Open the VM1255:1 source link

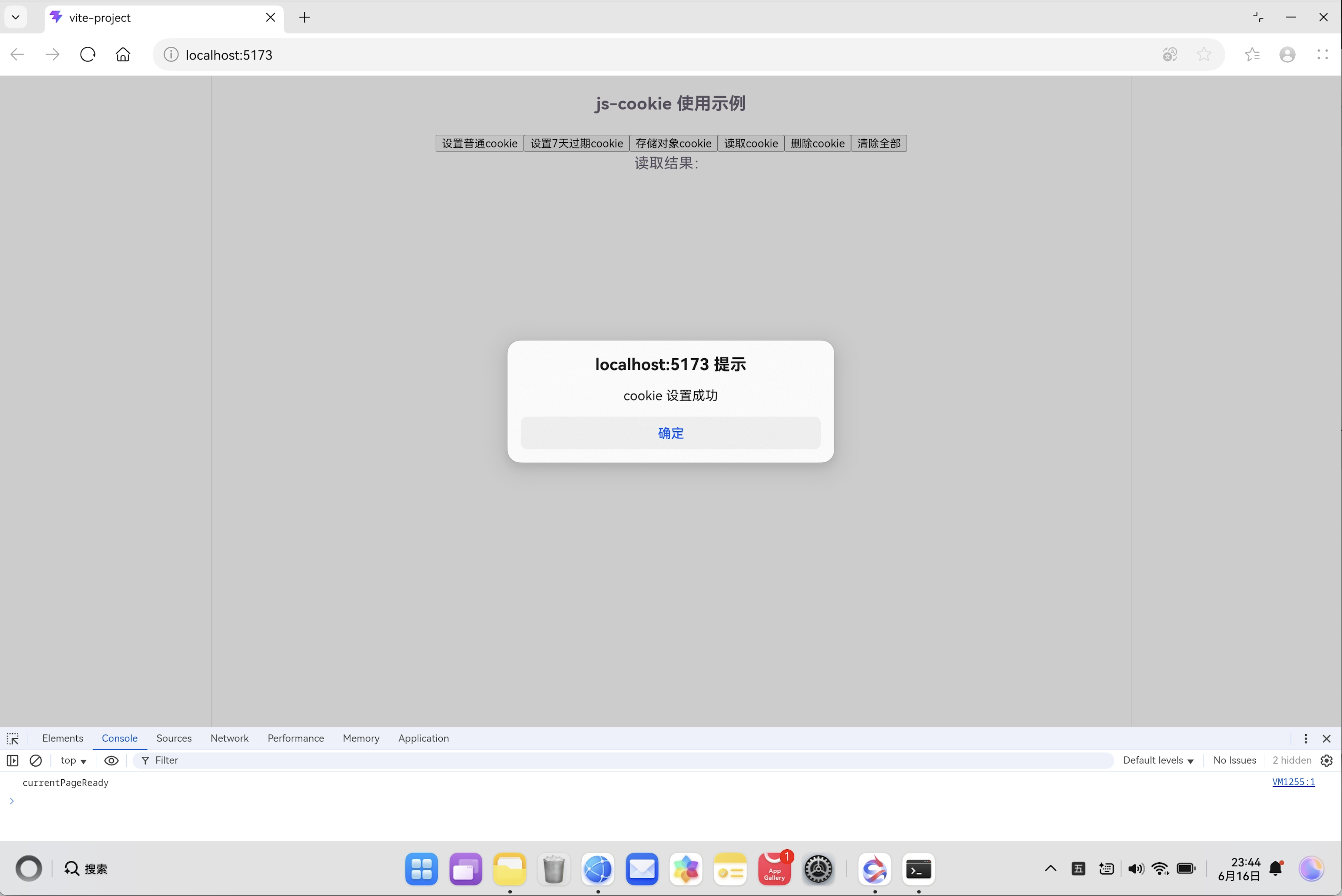pos(1293,782)
